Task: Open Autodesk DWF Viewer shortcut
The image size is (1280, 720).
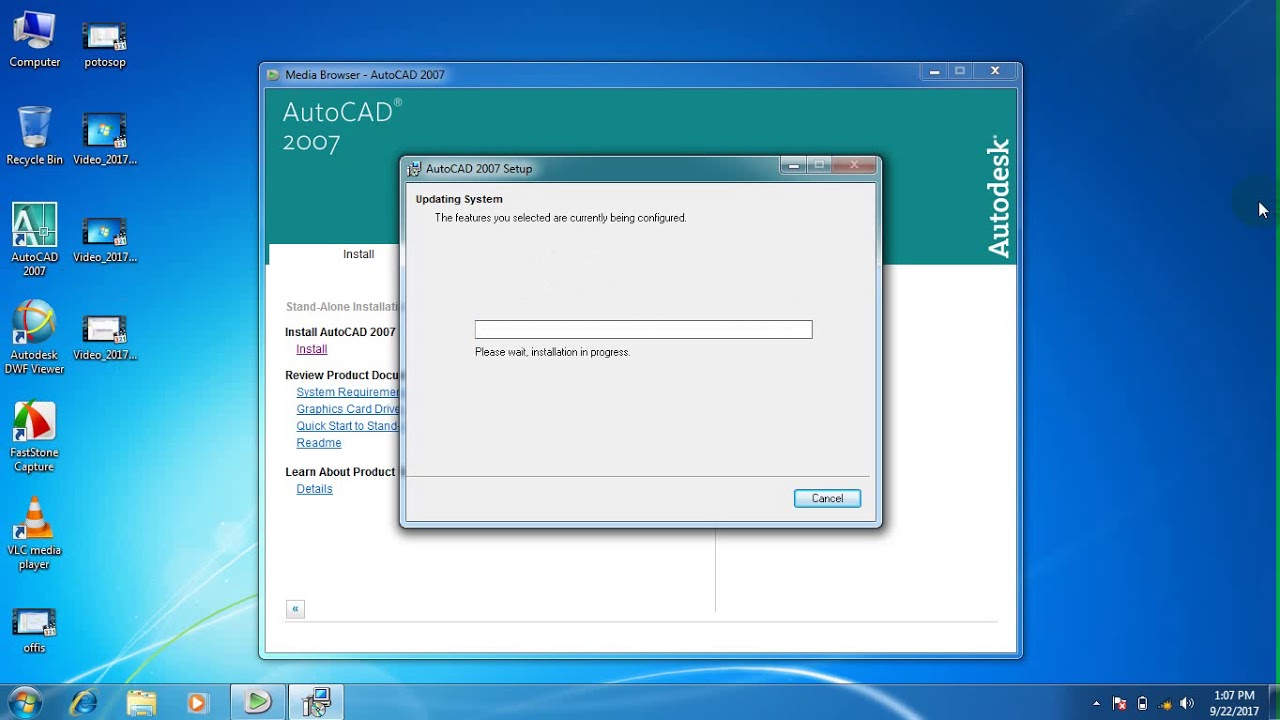Action: (35, 338)
